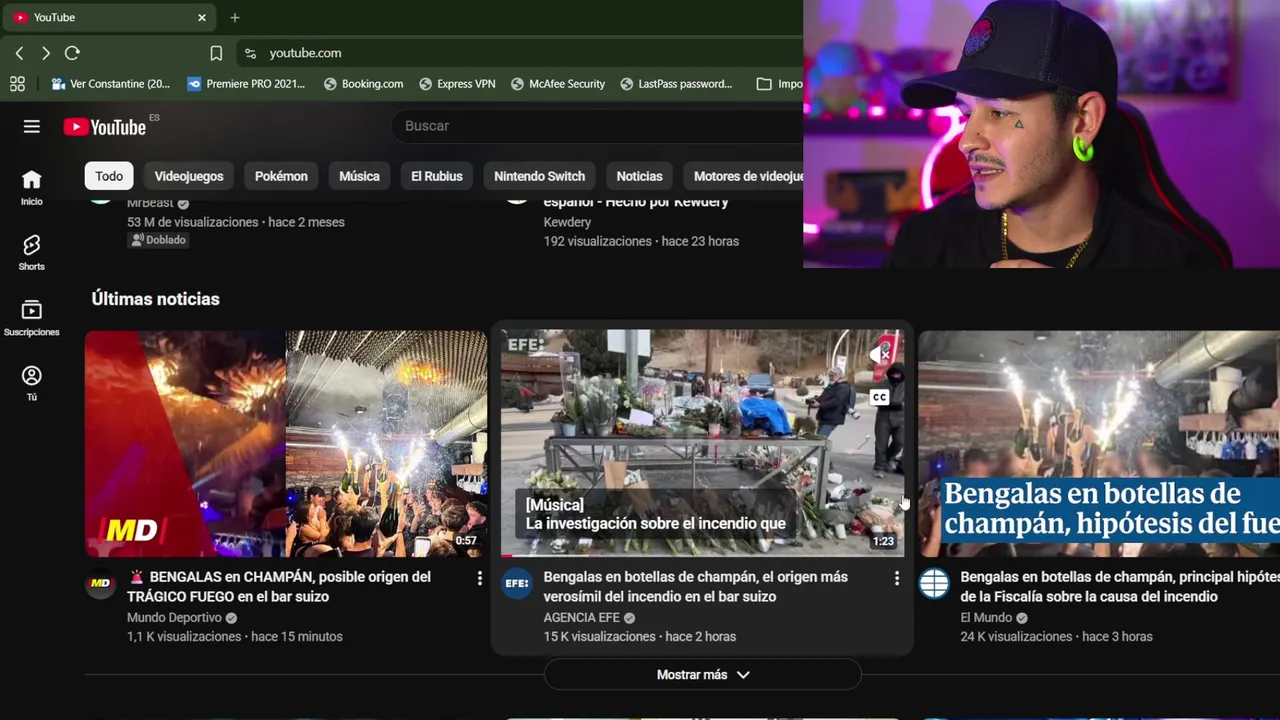Open Premiere PRO 2021 bookmark
This screenshot has width=1280, height=720.
(x=246, y=84)
